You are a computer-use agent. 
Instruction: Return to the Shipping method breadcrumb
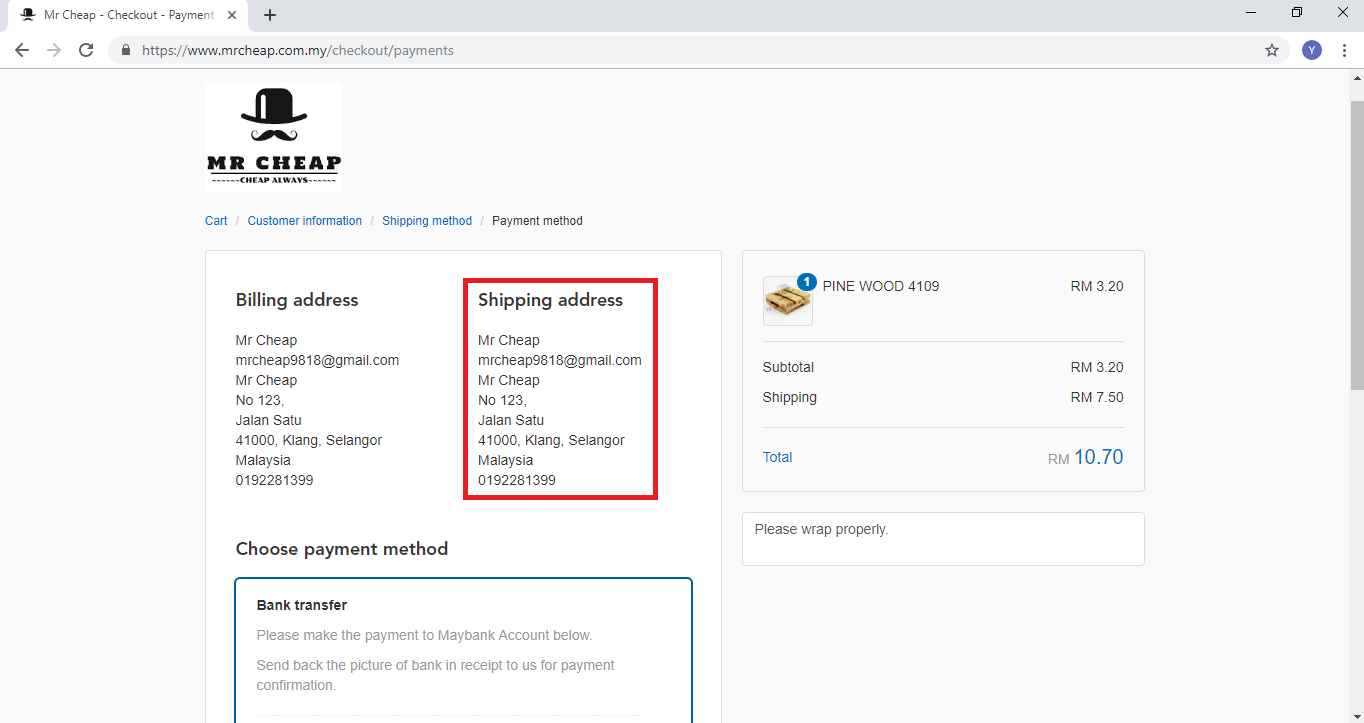(427, 221)
